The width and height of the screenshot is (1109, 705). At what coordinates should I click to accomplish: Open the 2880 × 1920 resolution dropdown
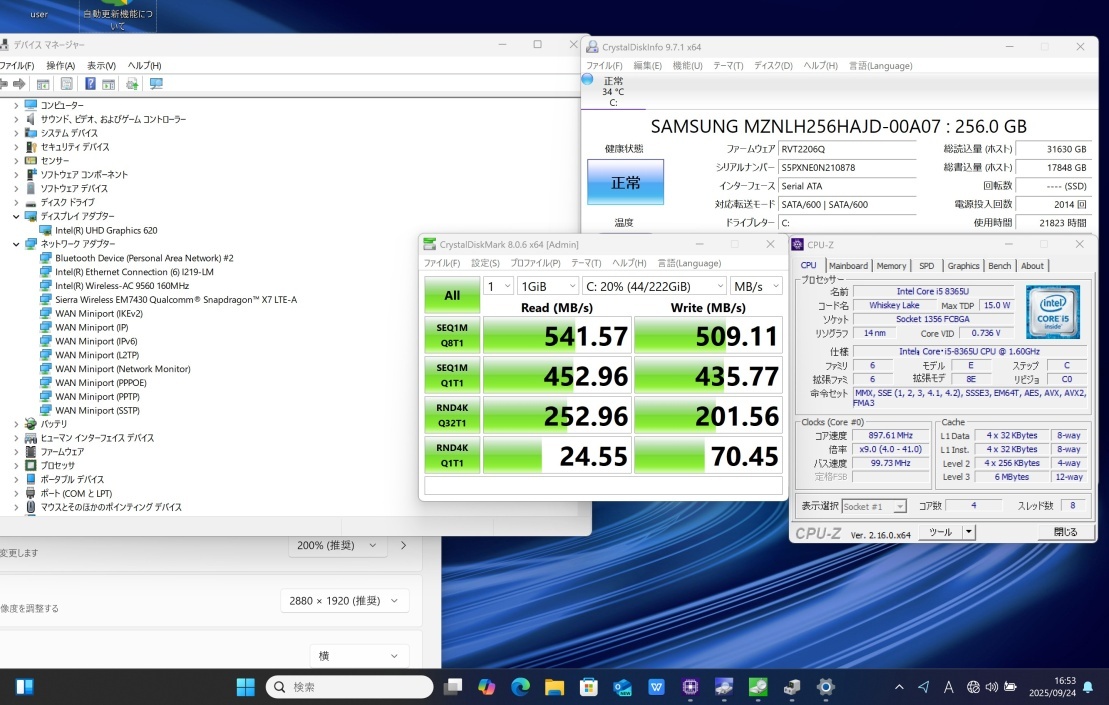(344, 601)
